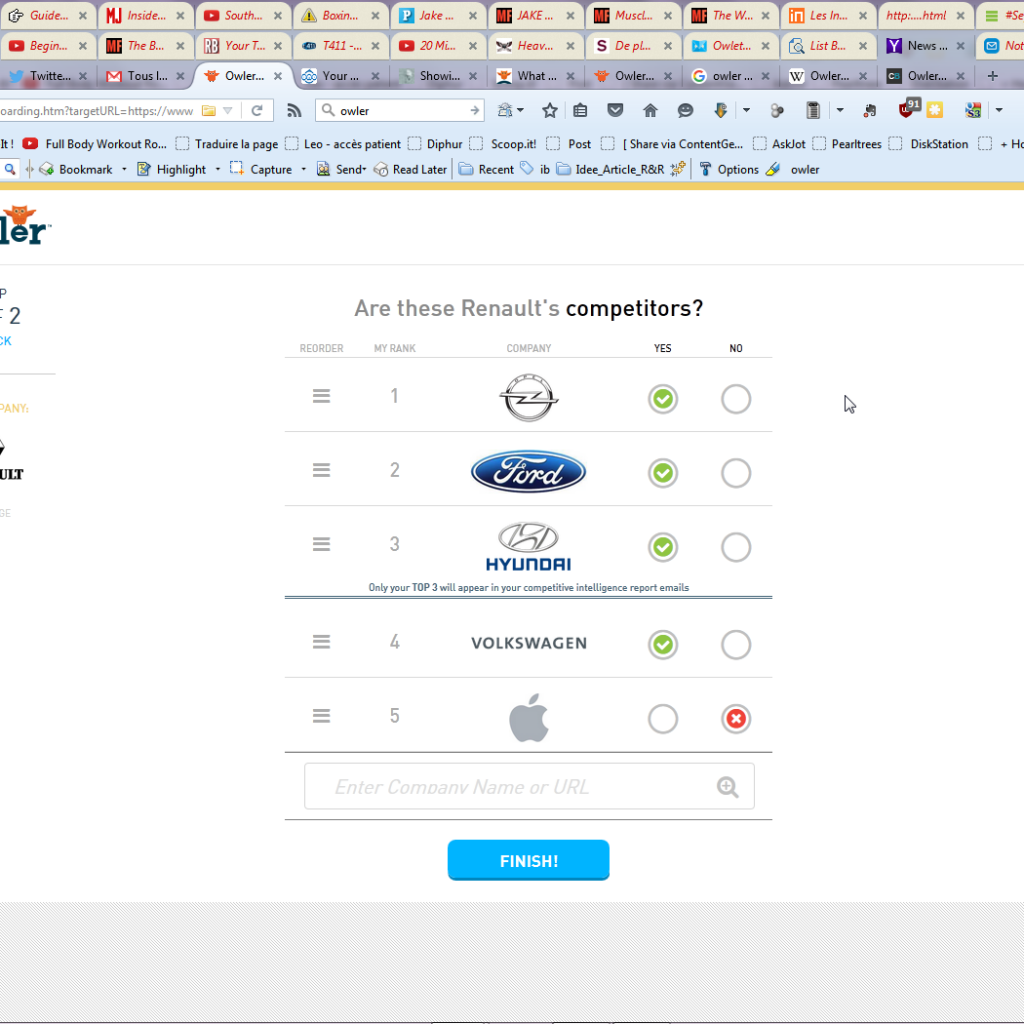Viewport: 1024px width, 1024px height.
Task: Click the Opel logo
Action: pyautogui.click(x=528, y=398)
